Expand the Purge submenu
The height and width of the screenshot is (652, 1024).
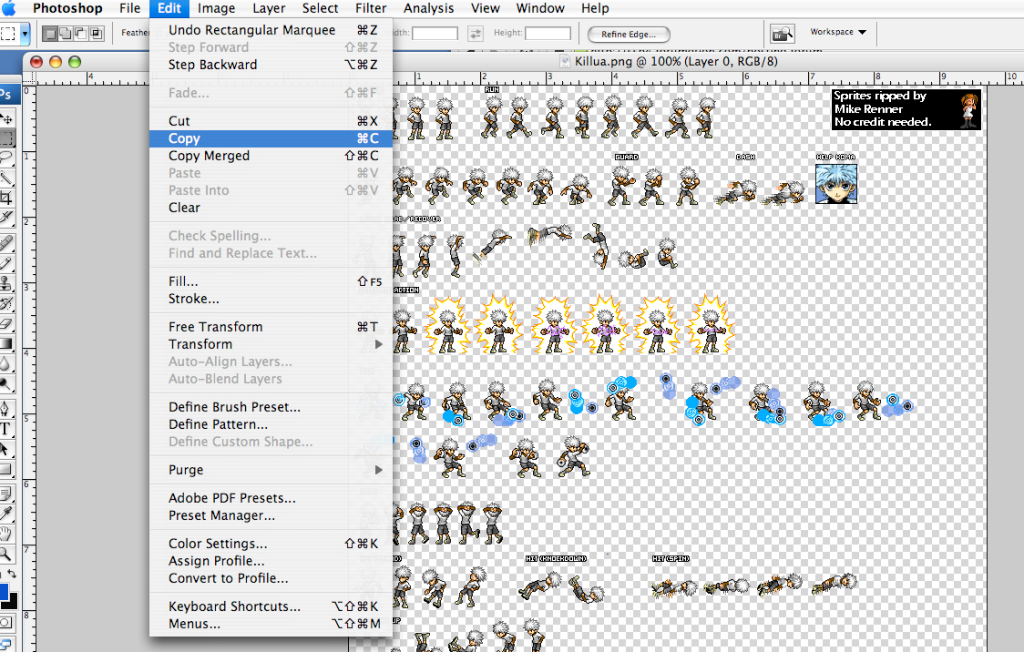coord(271,470)
